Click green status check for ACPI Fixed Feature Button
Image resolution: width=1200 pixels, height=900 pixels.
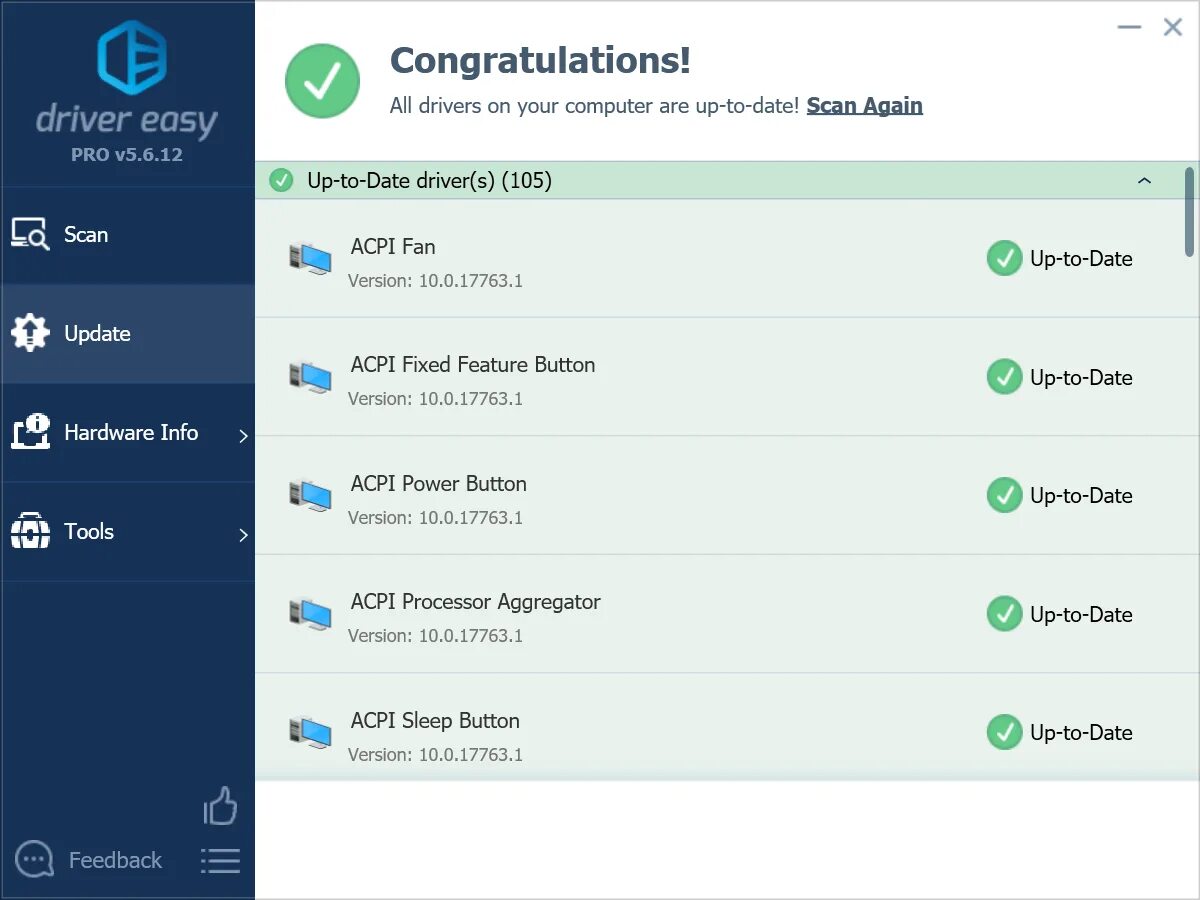click(x=1004, y=377)
